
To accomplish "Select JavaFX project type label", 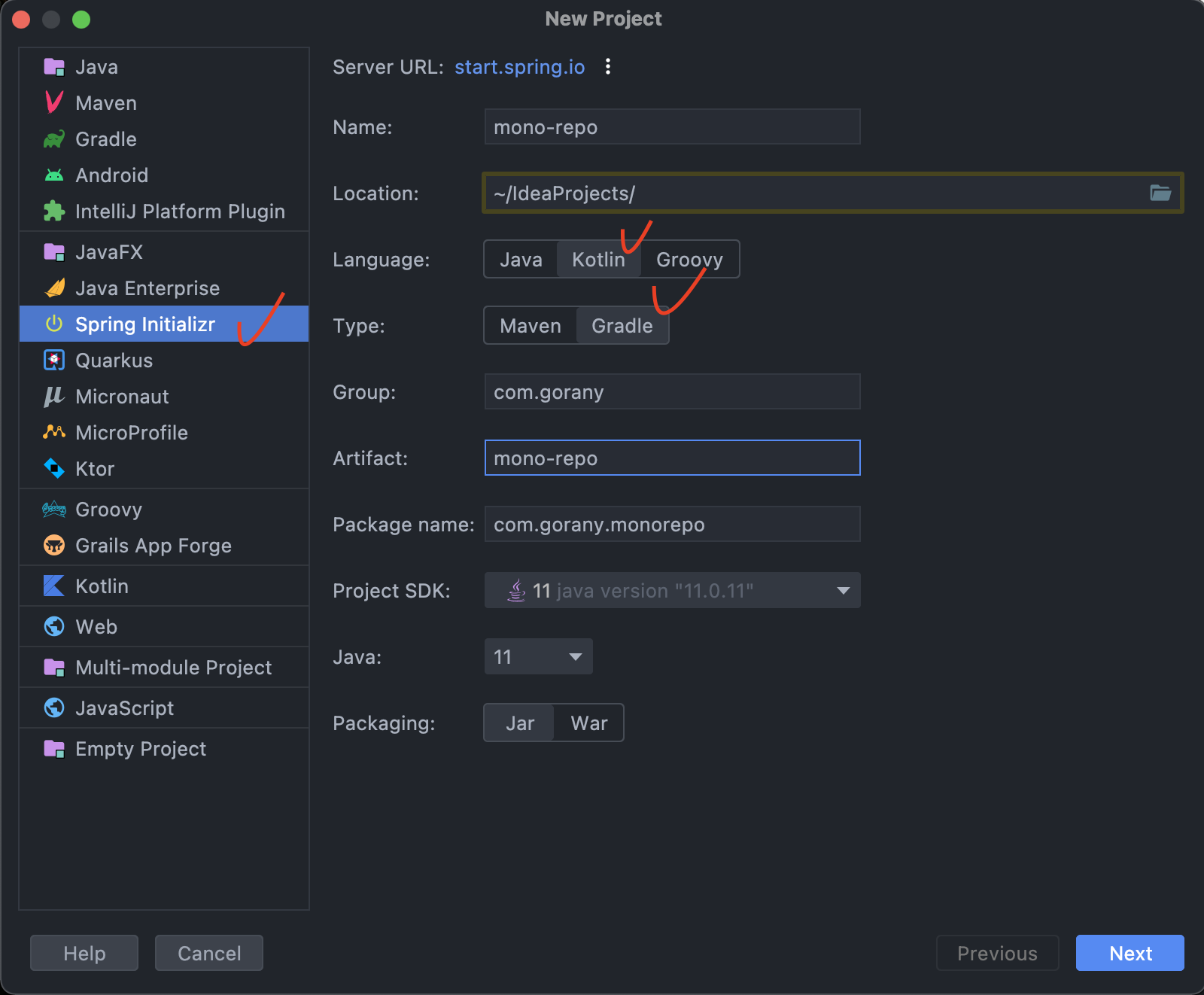I will coord(109,252).
